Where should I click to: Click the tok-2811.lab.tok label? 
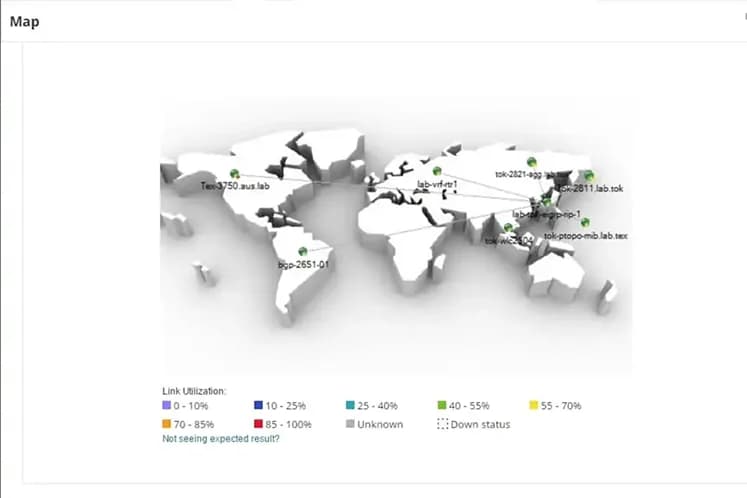click(x=591, y=188)
